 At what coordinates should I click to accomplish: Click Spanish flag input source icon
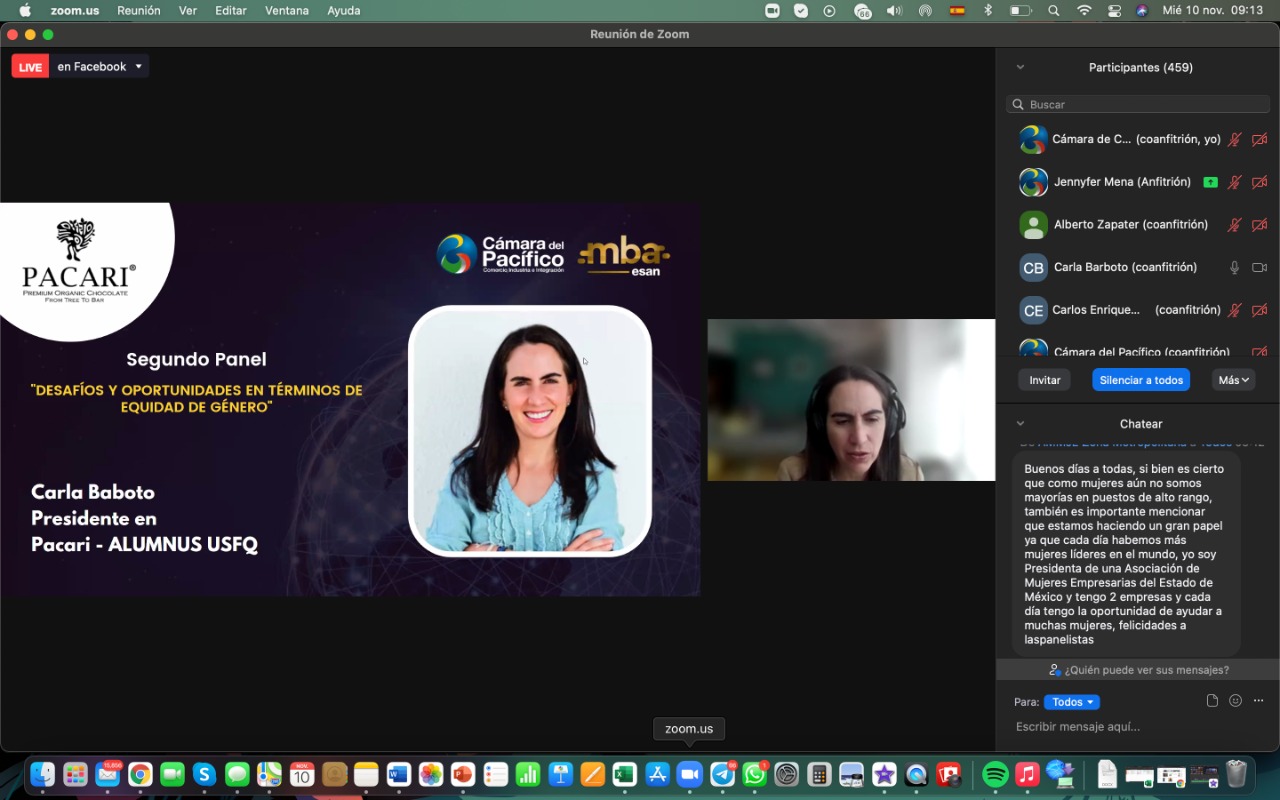tap(957, 10)
